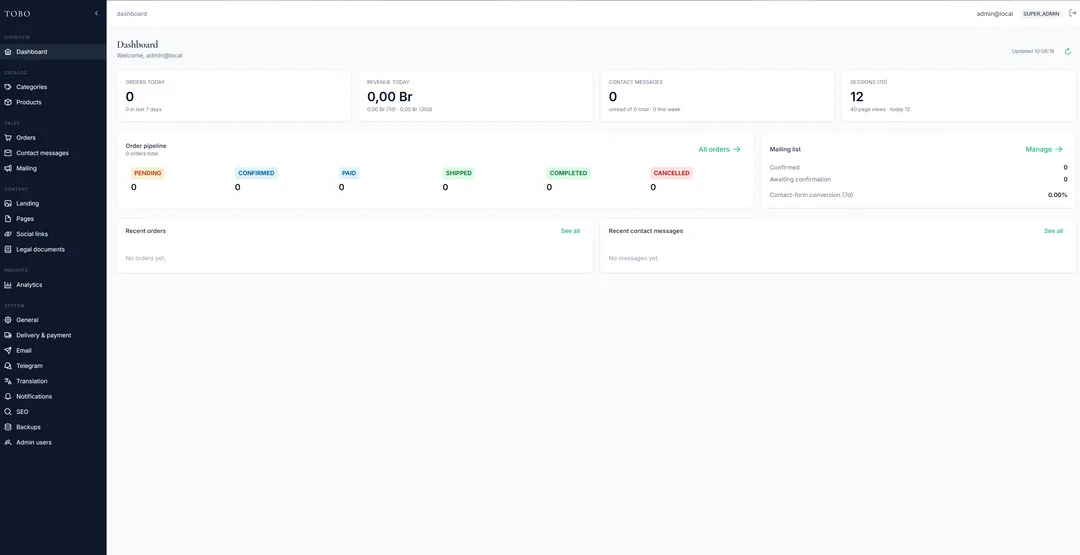Open Legal documents menu item
Screen dimensions: 1080x555
click(x=53, y=249)
